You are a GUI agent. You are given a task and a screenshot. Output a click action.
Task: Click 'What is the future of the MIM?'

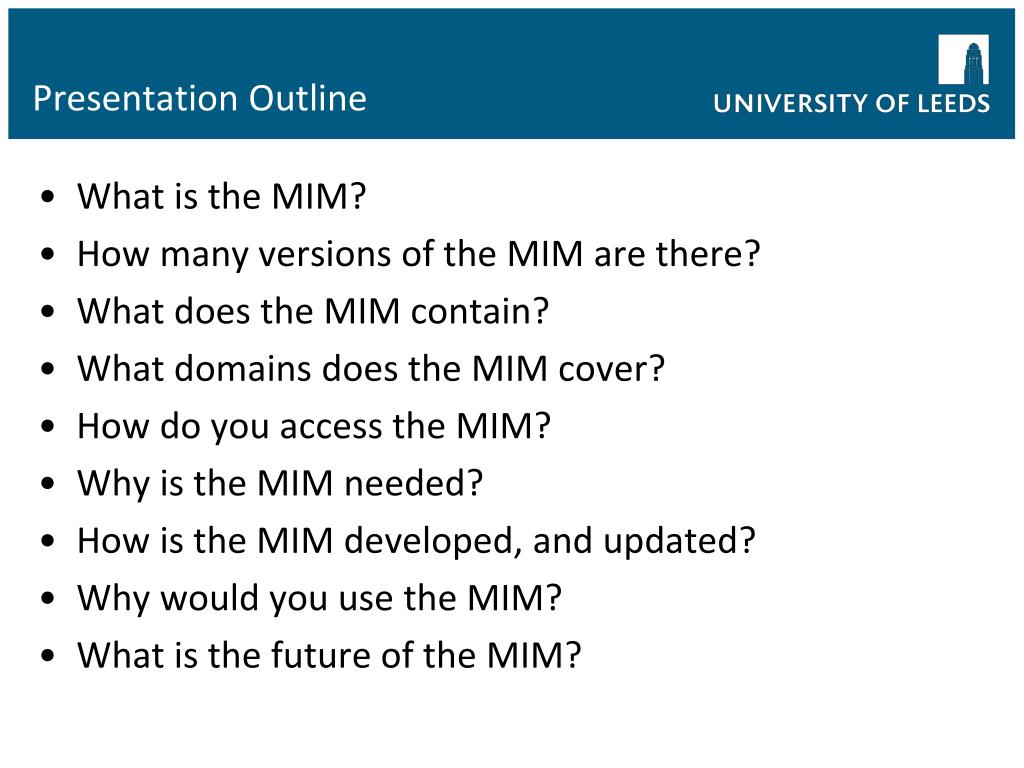coord(329,655)
